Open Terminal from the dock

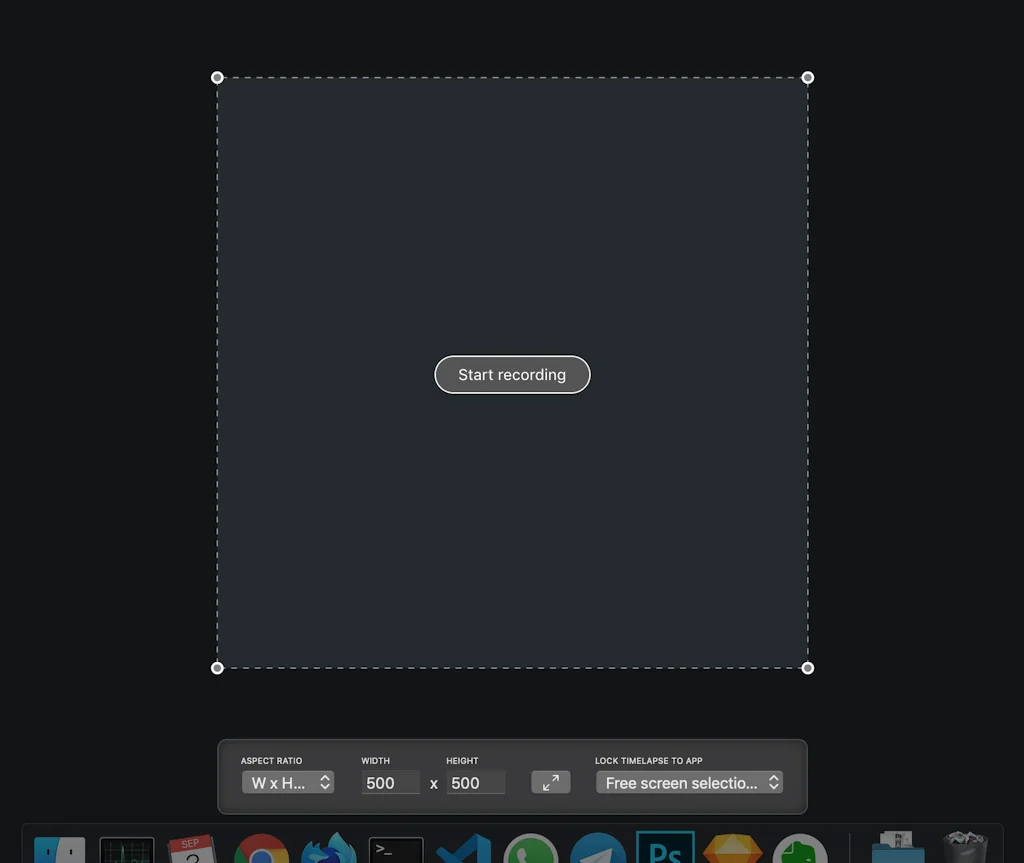[395, 850]
